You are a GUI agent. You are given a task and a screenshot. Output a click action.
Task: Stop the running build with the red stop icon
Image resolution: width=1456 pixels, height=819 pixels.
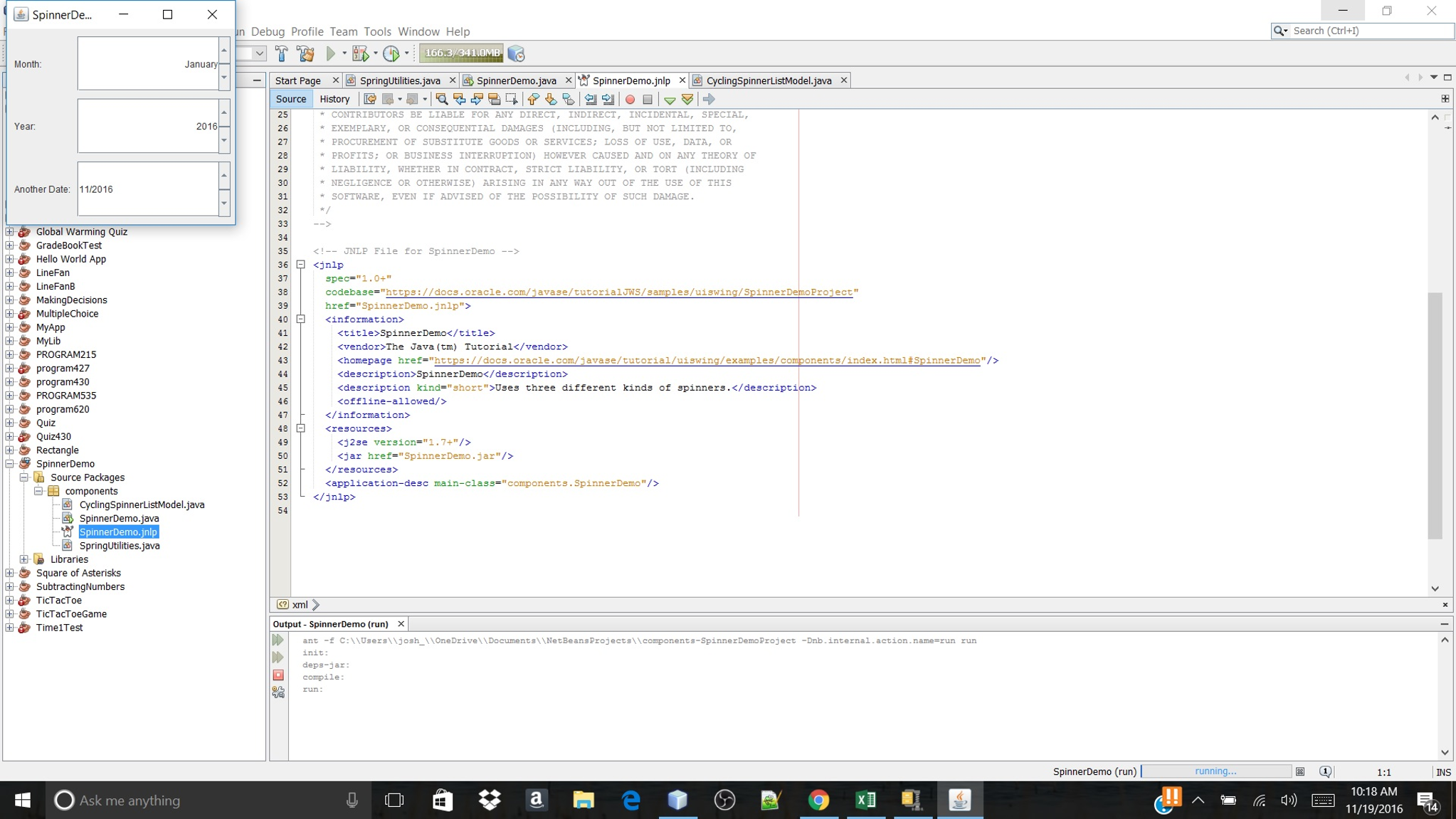click(x=278, y=675)
